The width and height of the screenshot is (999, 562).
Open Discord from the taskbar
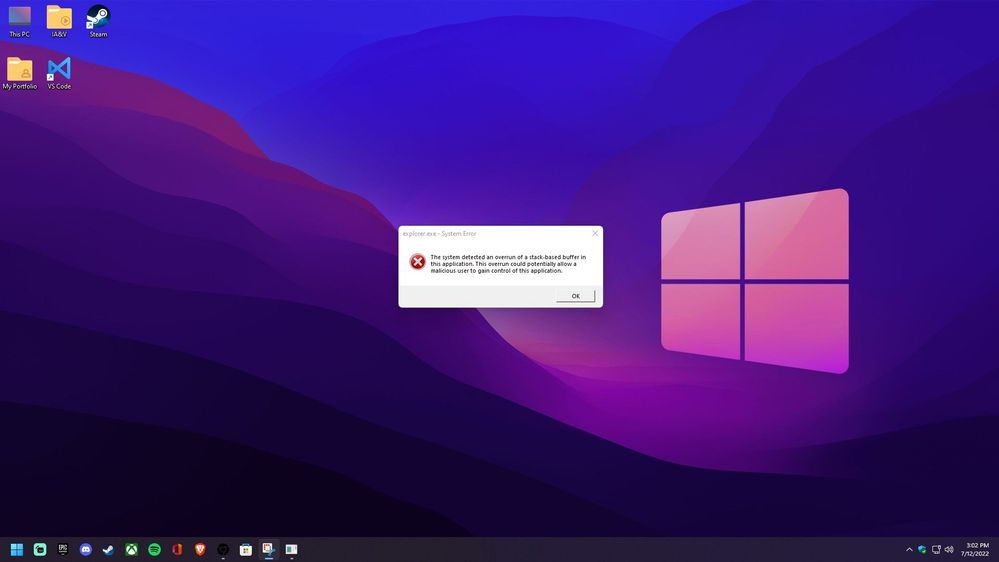coord(85,549)
